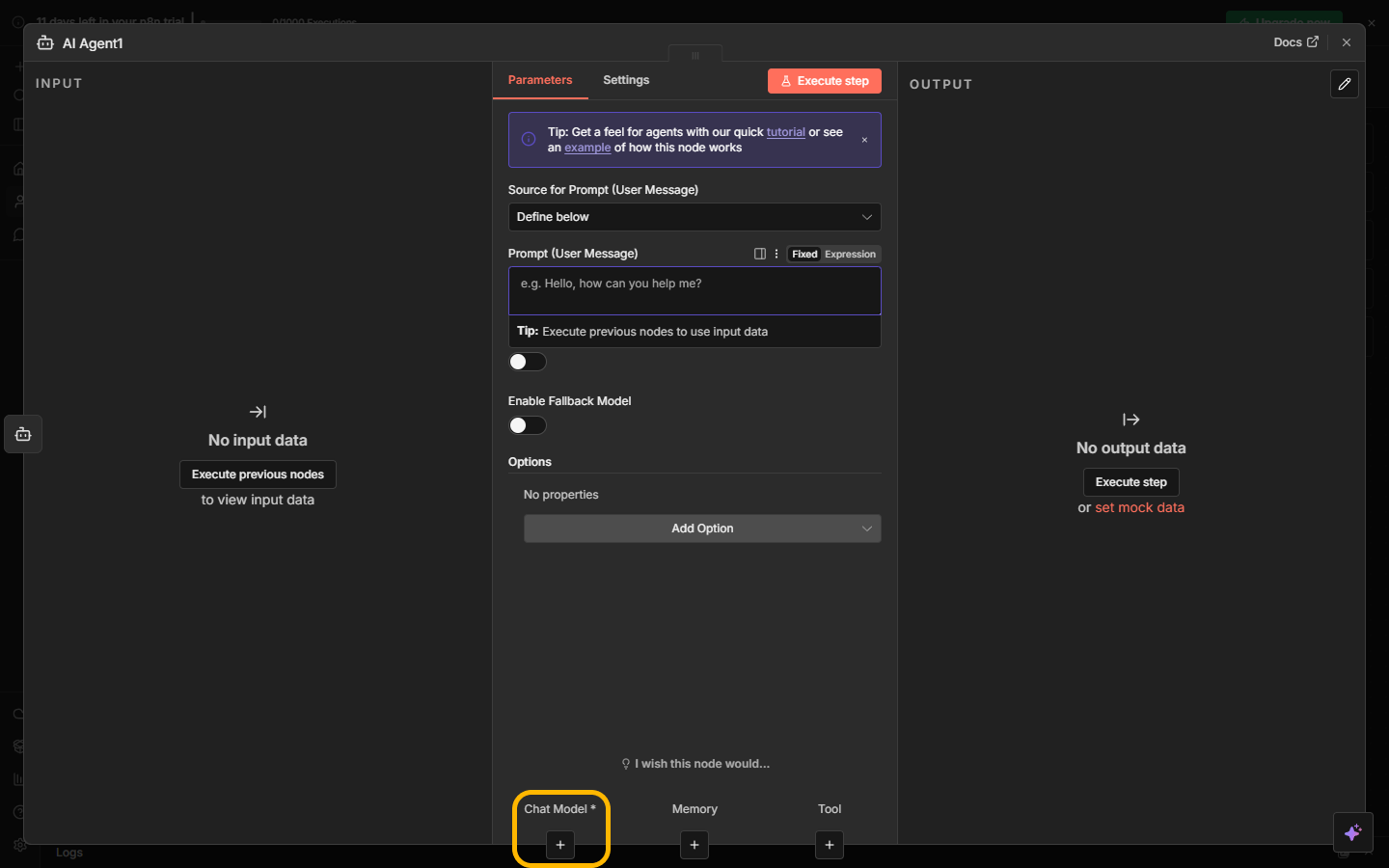Viewport: 1389px width, 868px height.
Task: Open the Source for Prompt dropdown
Action: (694, 217)
